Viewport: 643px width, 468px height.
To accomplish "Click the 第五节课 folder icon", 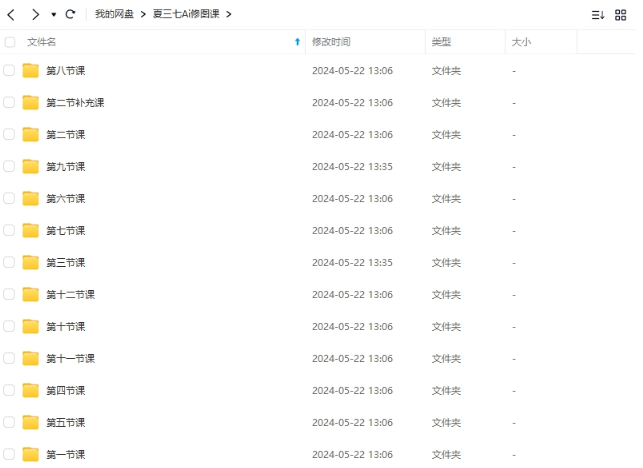I will 30,422.
